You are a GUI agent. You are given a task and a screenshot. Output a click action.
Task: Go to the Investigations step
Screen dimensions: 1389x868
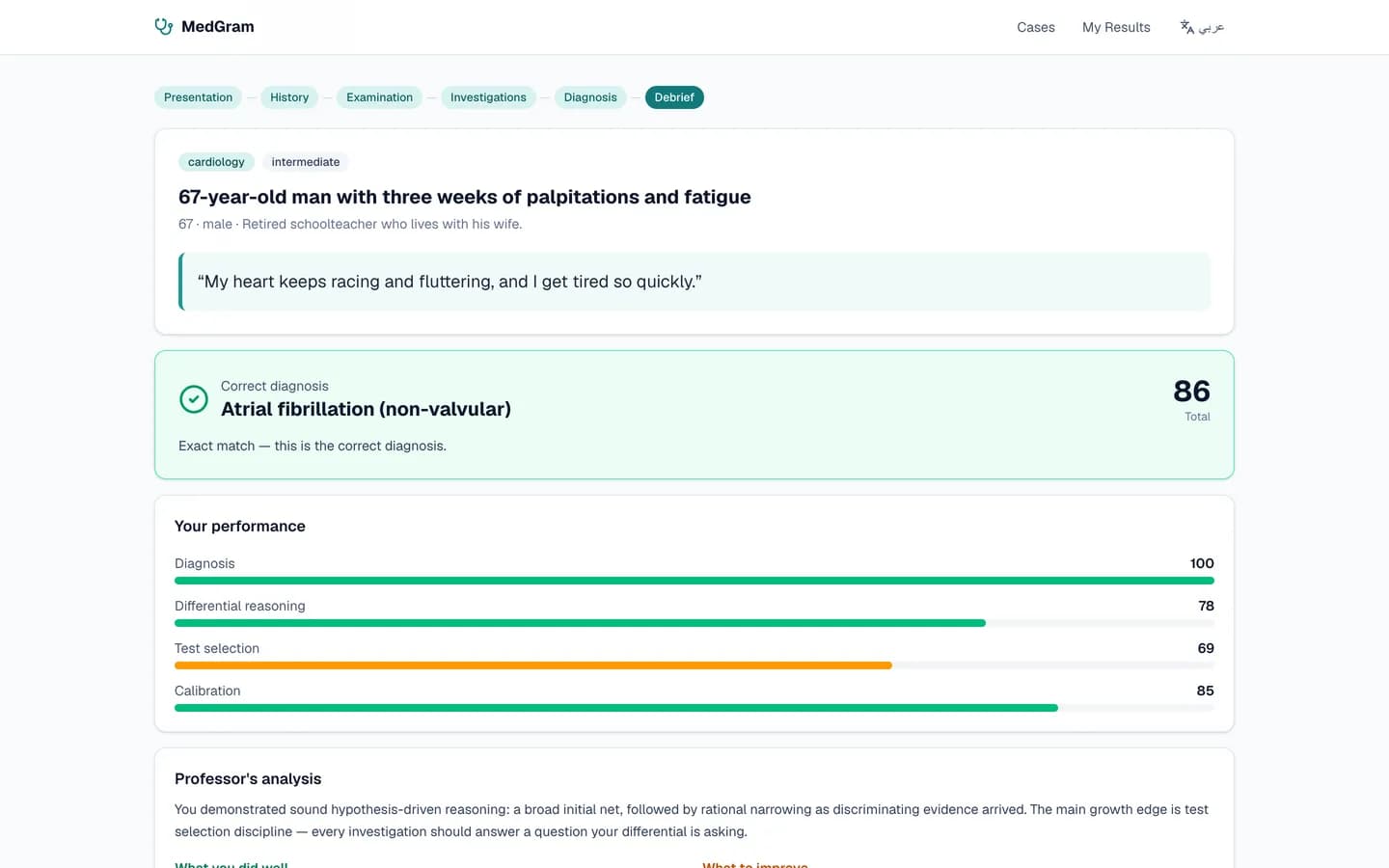pyautogui.click(x=488, y=97)
